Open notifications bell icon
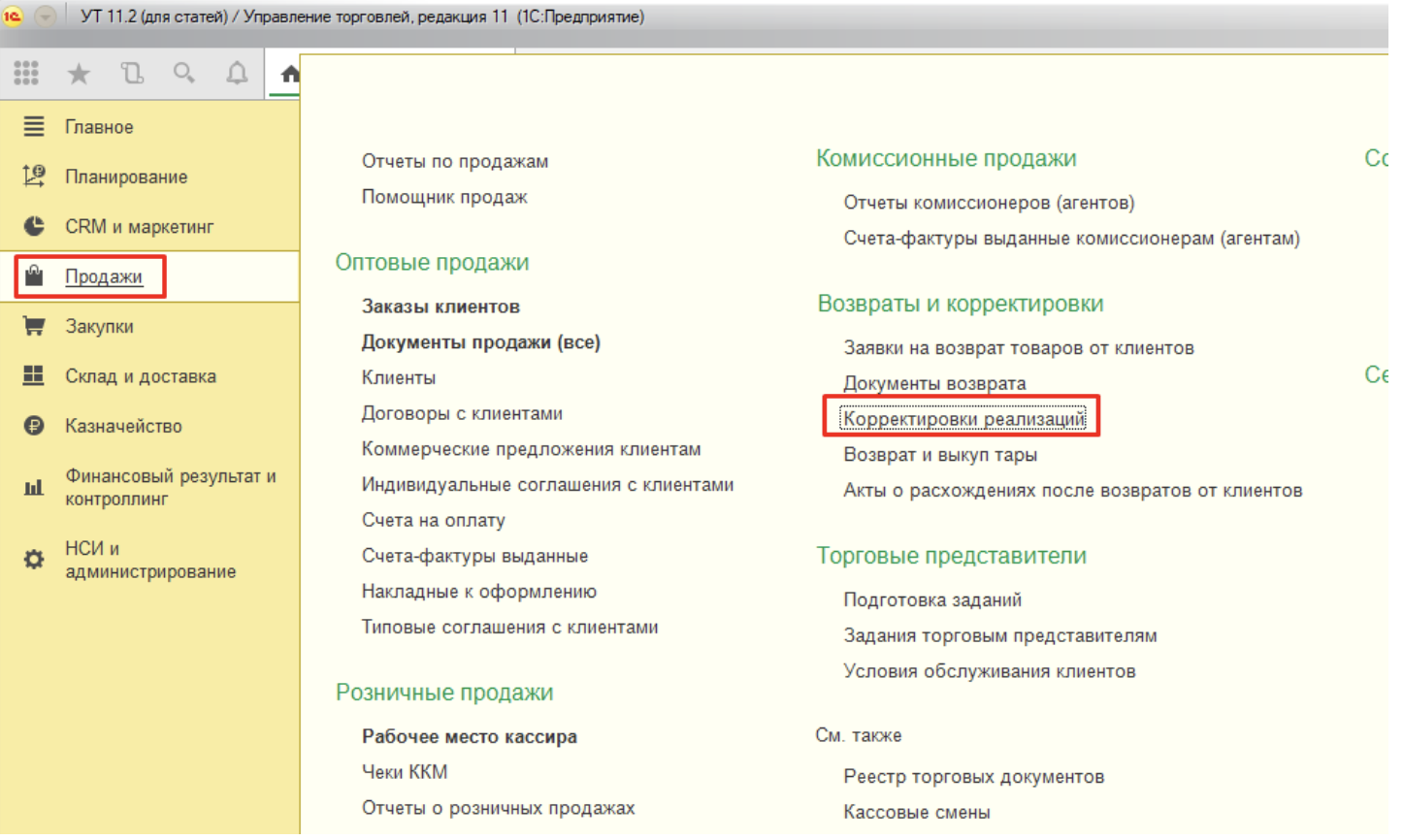 (x=237, y=73)
